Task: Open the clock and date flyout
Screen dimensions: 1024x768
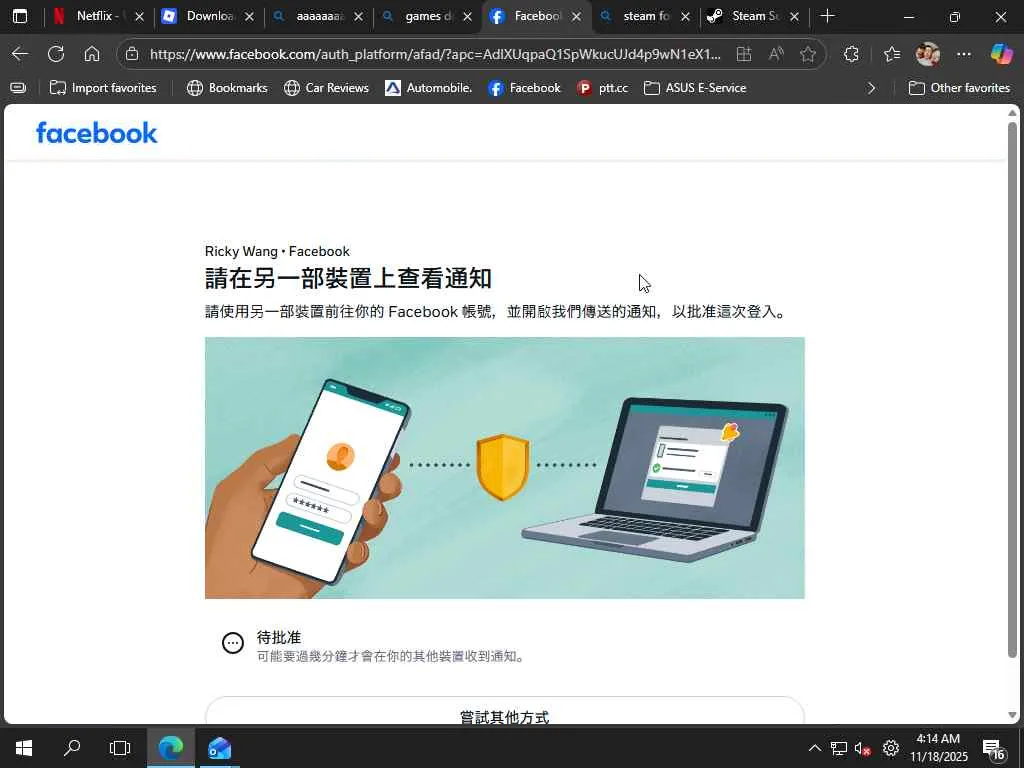Action: (x=938, y=748)
